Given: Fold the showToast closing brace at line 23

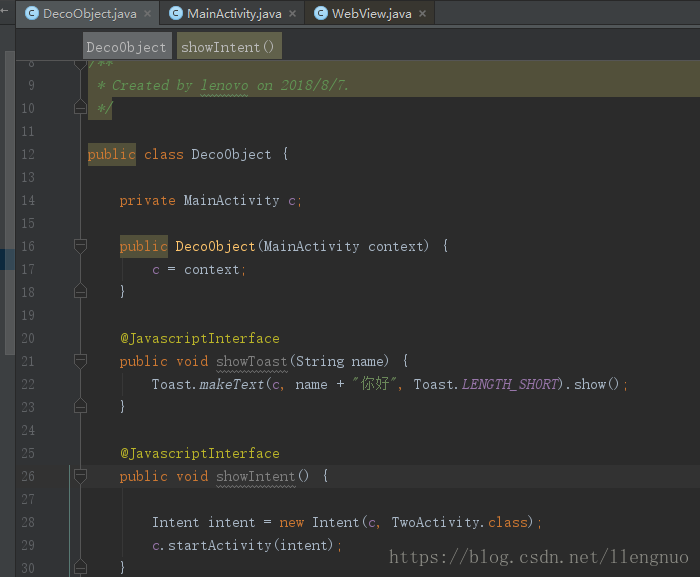Looking at the screenshot, I should [80, 406].
